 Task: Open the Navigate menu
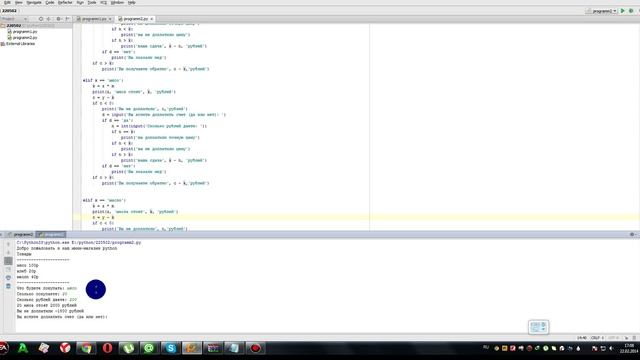tap(34, 2)
